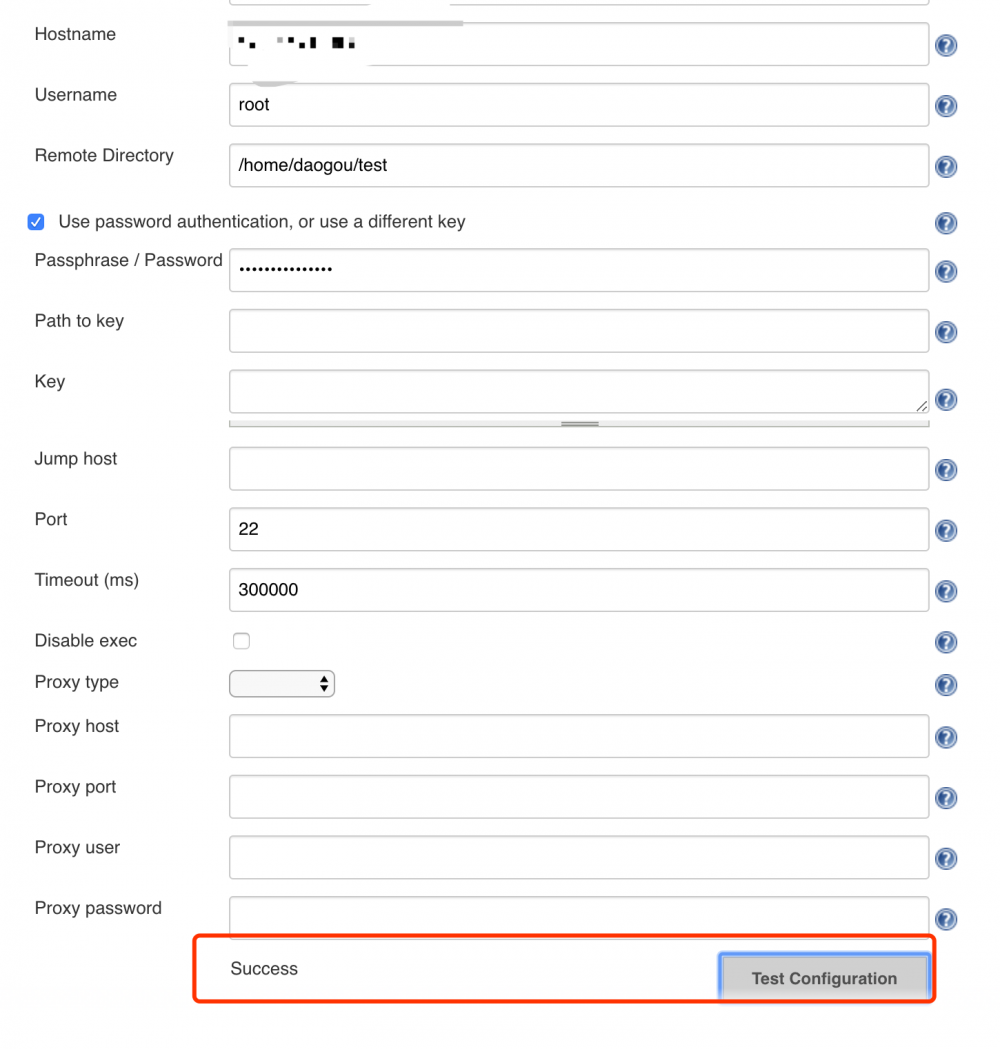Screen dimensions: 1000x1049
Task: Open help for the Username field
Action: [x=945, y=105]
